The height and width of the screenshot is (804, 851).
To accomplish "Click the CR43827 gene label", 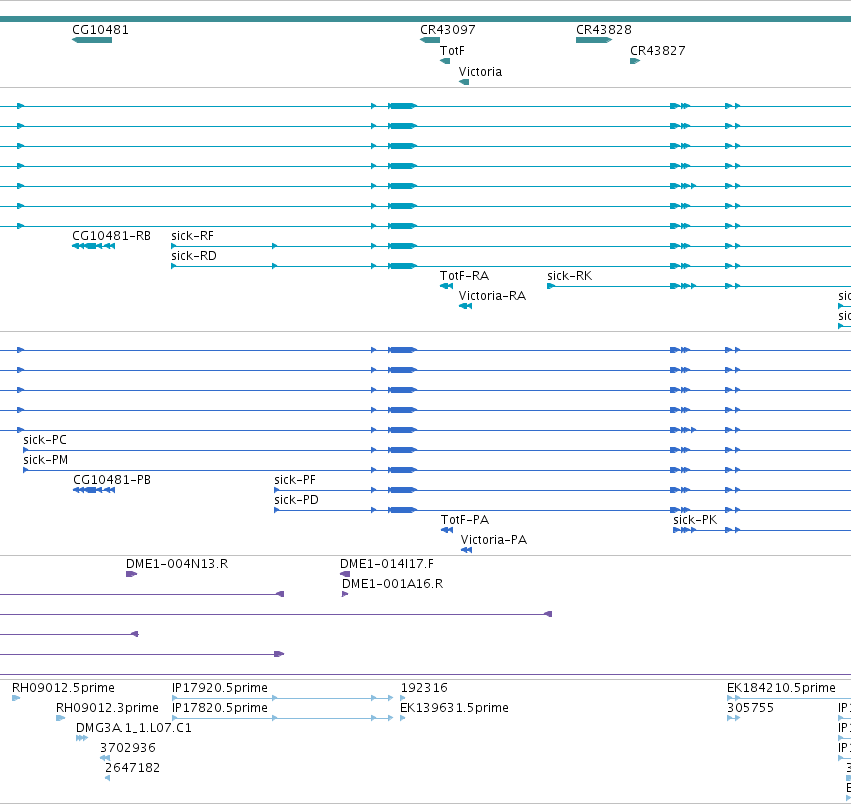I will click(x=658, y=51).
